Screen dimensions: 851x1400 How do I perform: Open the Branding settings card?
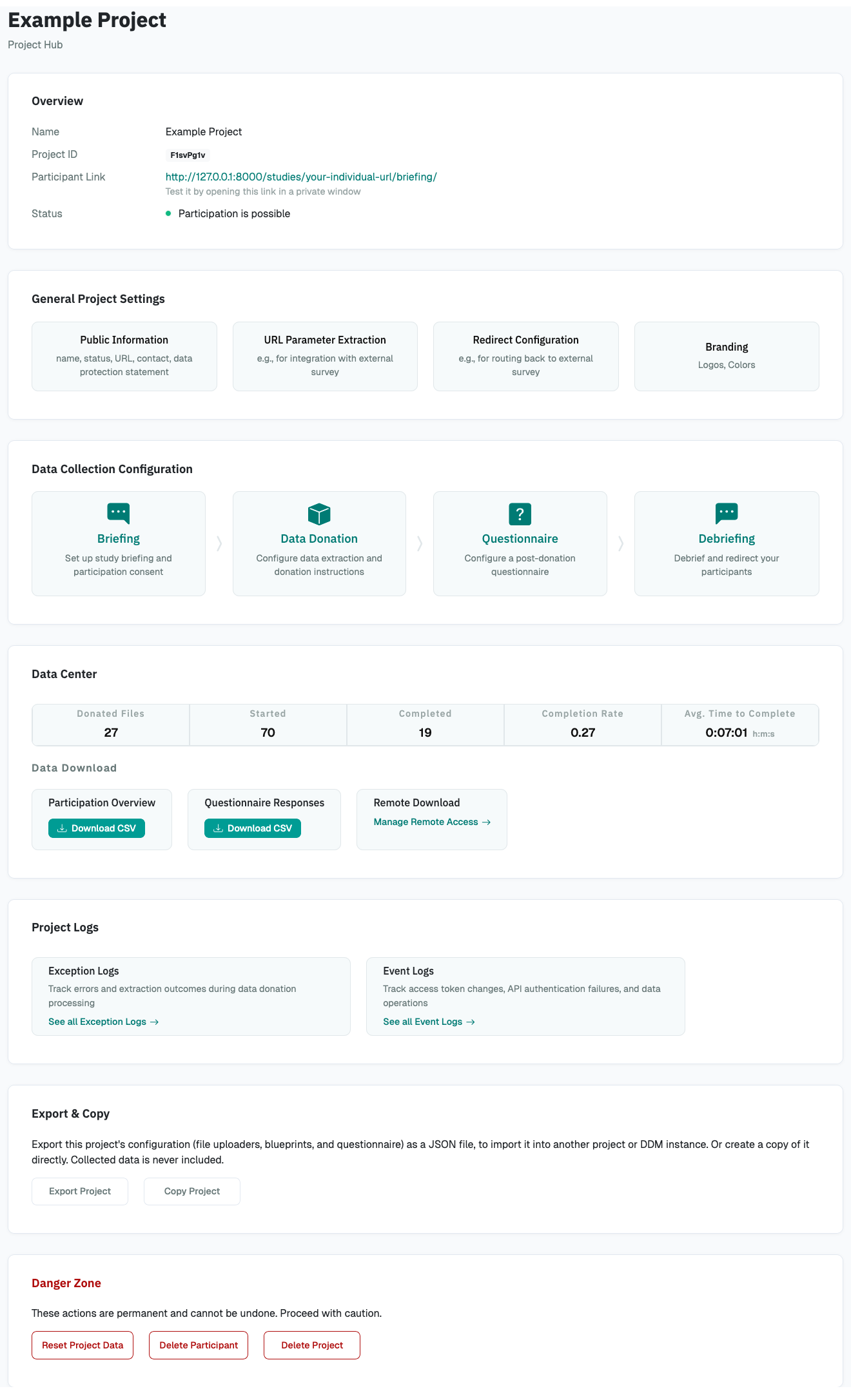pos(727,356)
